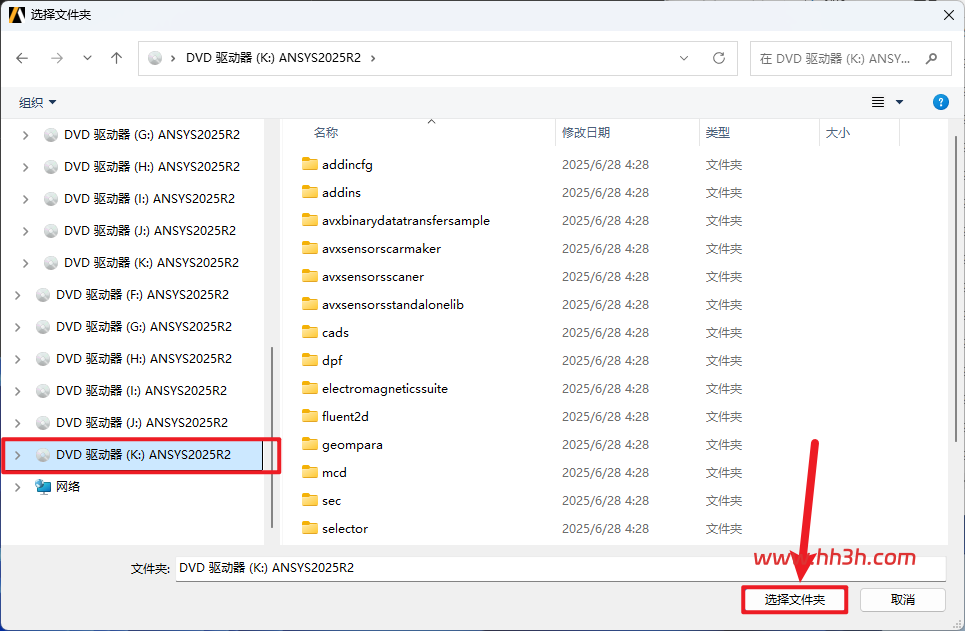Screen dimensions: 965x631
Task: Select DVD 驱动器 (F:) ANSYS2025R2 in the tree
Action: [x=143, y=295]
